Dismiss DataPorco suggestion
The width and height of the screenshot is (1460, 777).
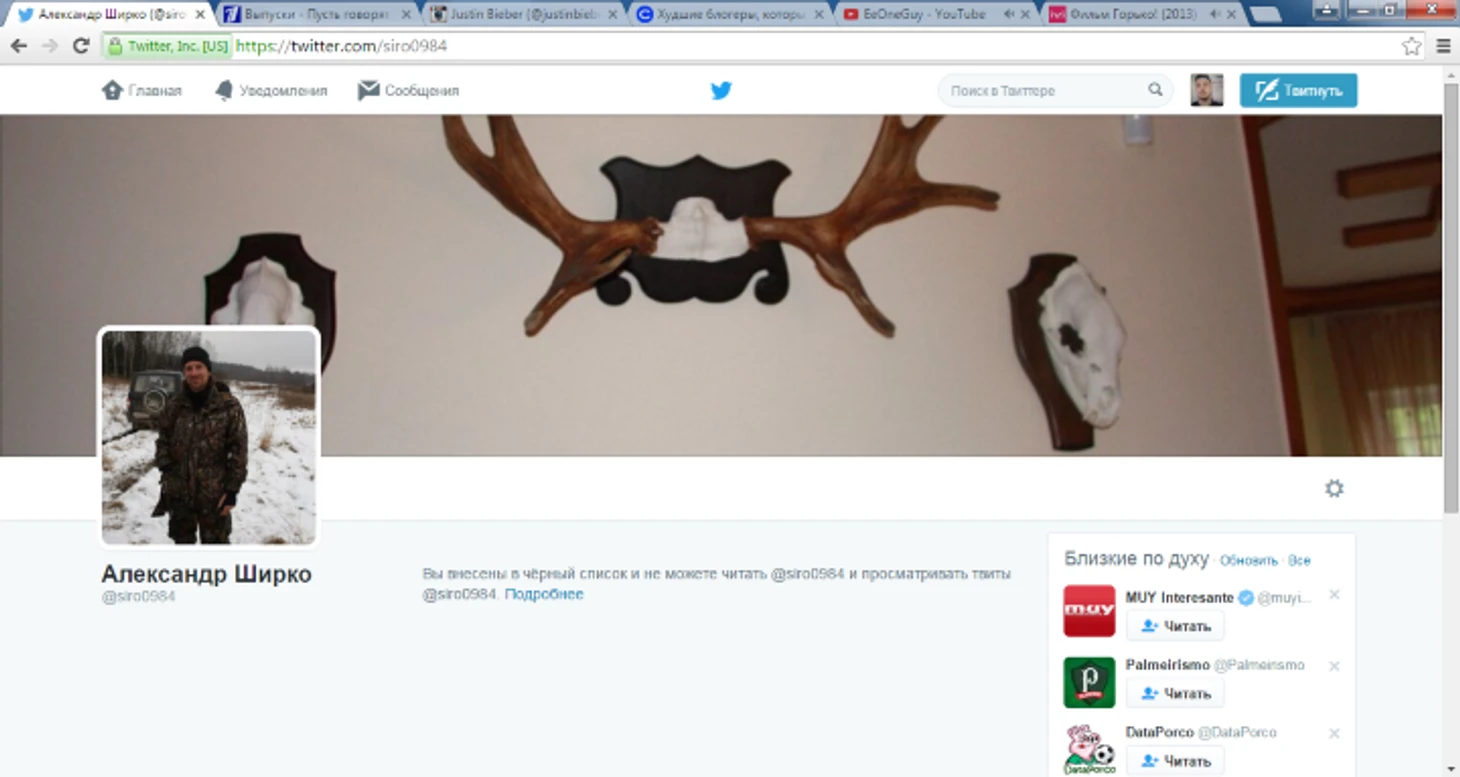pos(1334,733)
